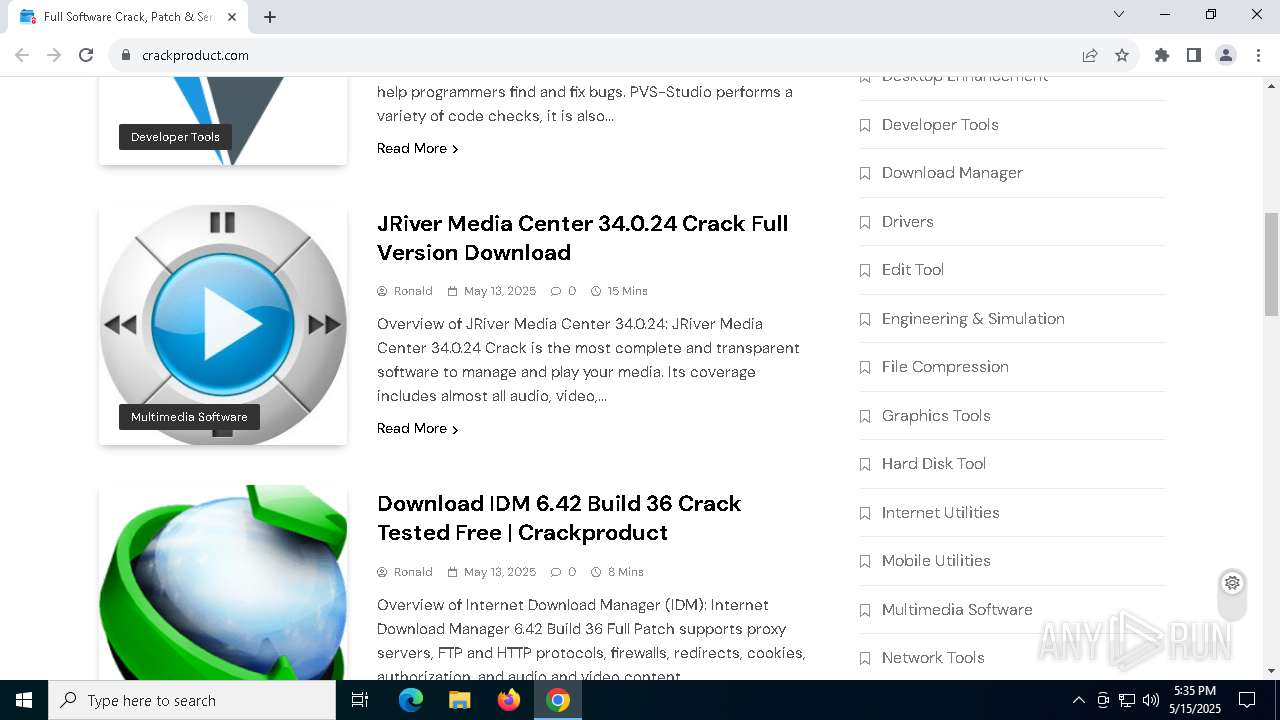Click May 13, 2025 date on JRiver post
1280x720 pixels.
point(499,291)
